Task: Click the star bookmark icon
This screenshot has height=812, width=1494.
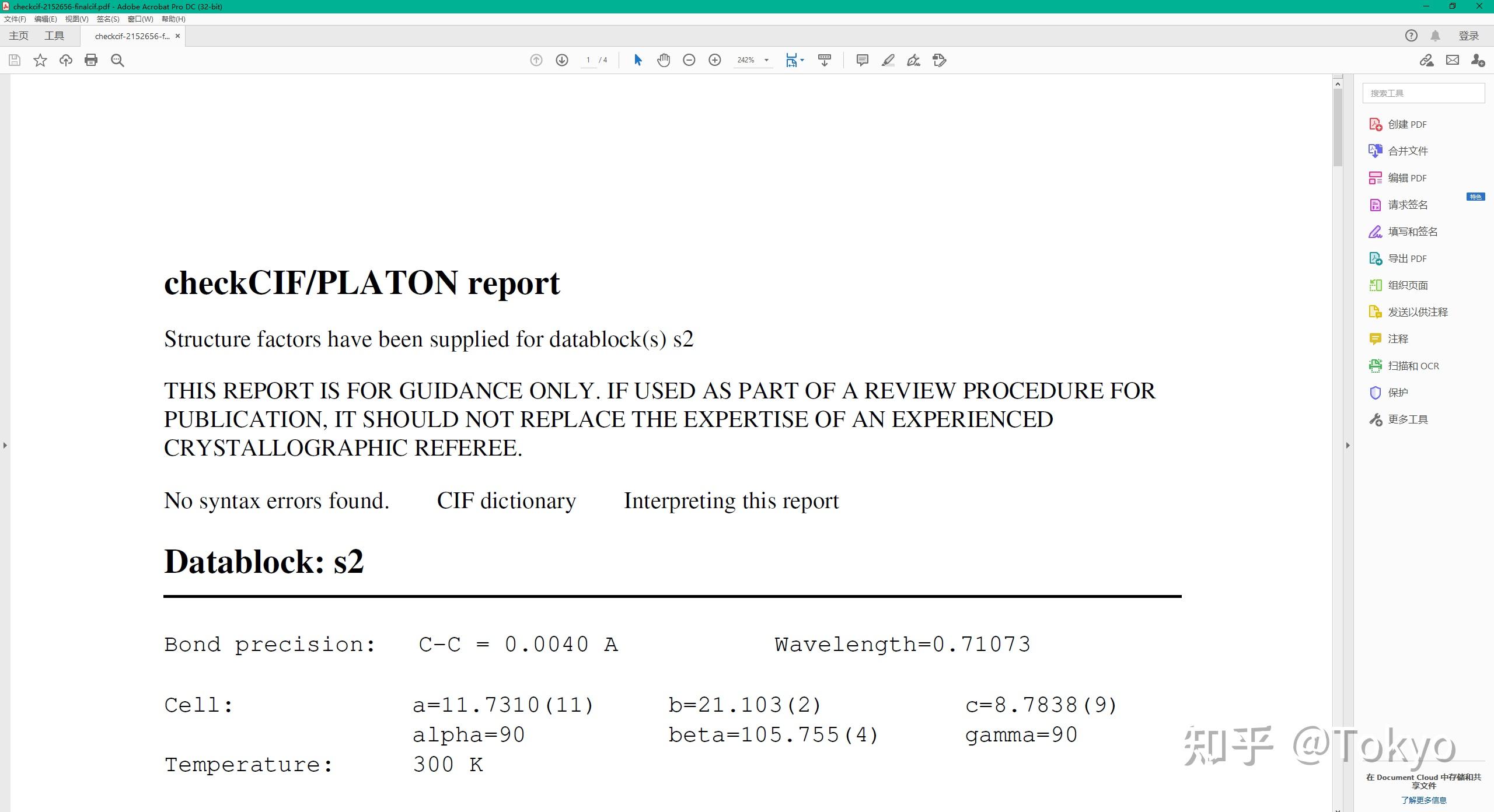Action: 40,60
